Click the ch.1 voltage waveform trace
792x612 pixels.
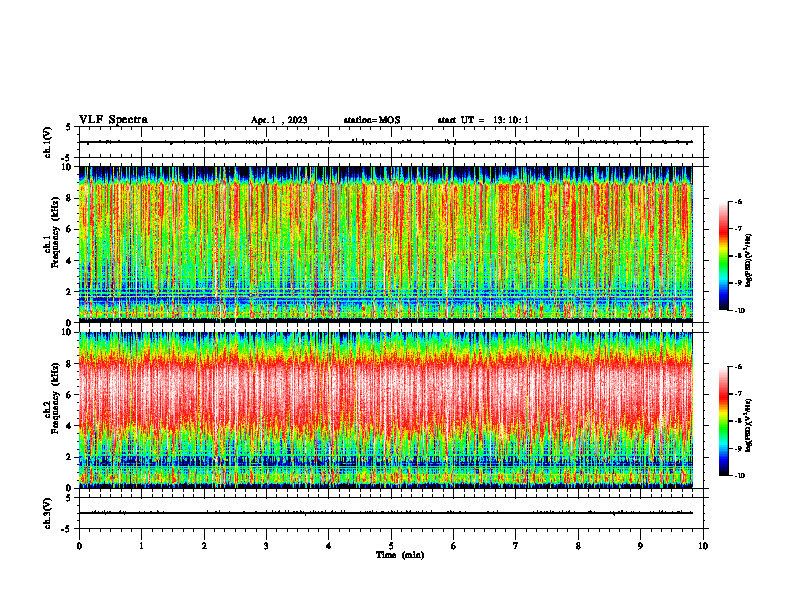(x=385, y=142)
